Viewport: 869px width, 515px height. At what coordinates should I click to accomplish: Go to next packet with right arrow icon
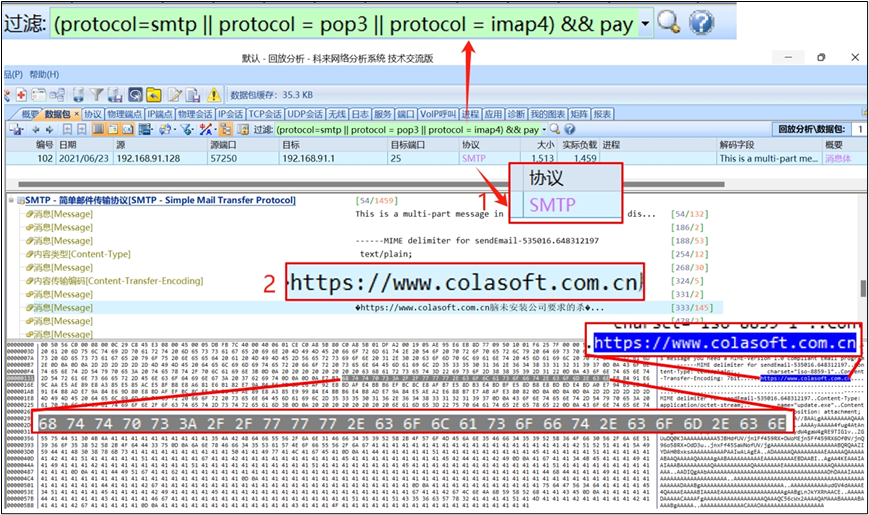click(x=49, y=130)
